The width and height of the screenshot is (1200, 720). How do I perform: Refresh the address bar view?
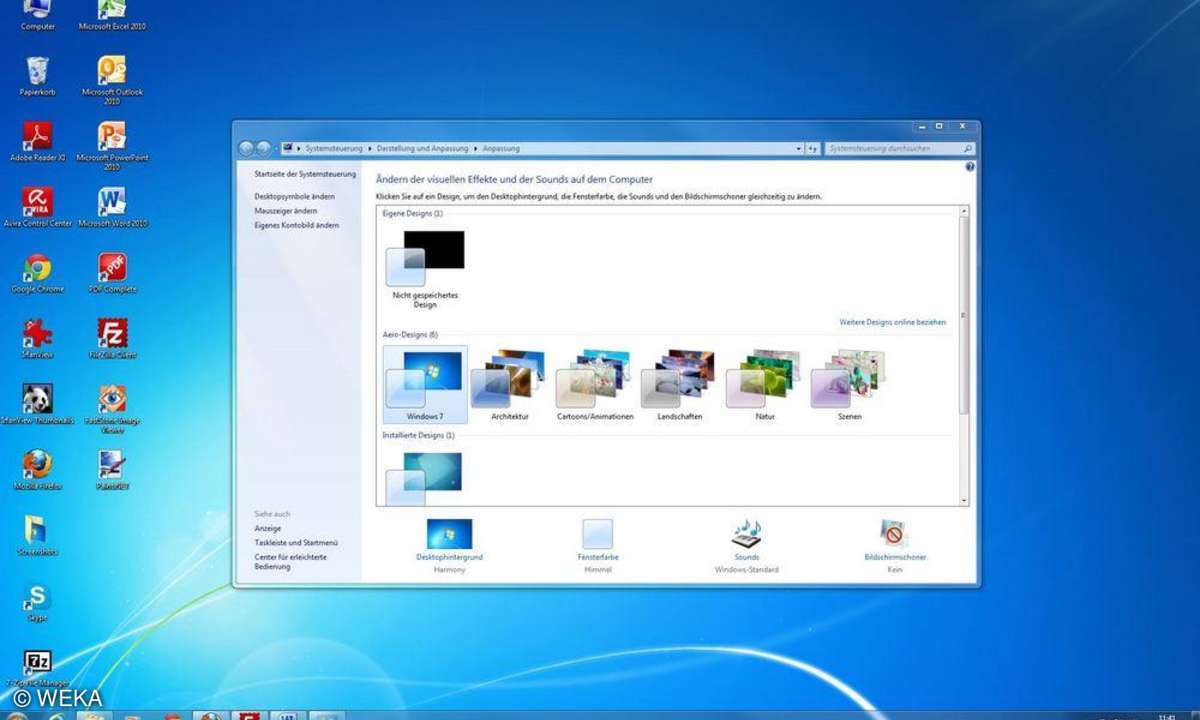[x=813, y=148]
